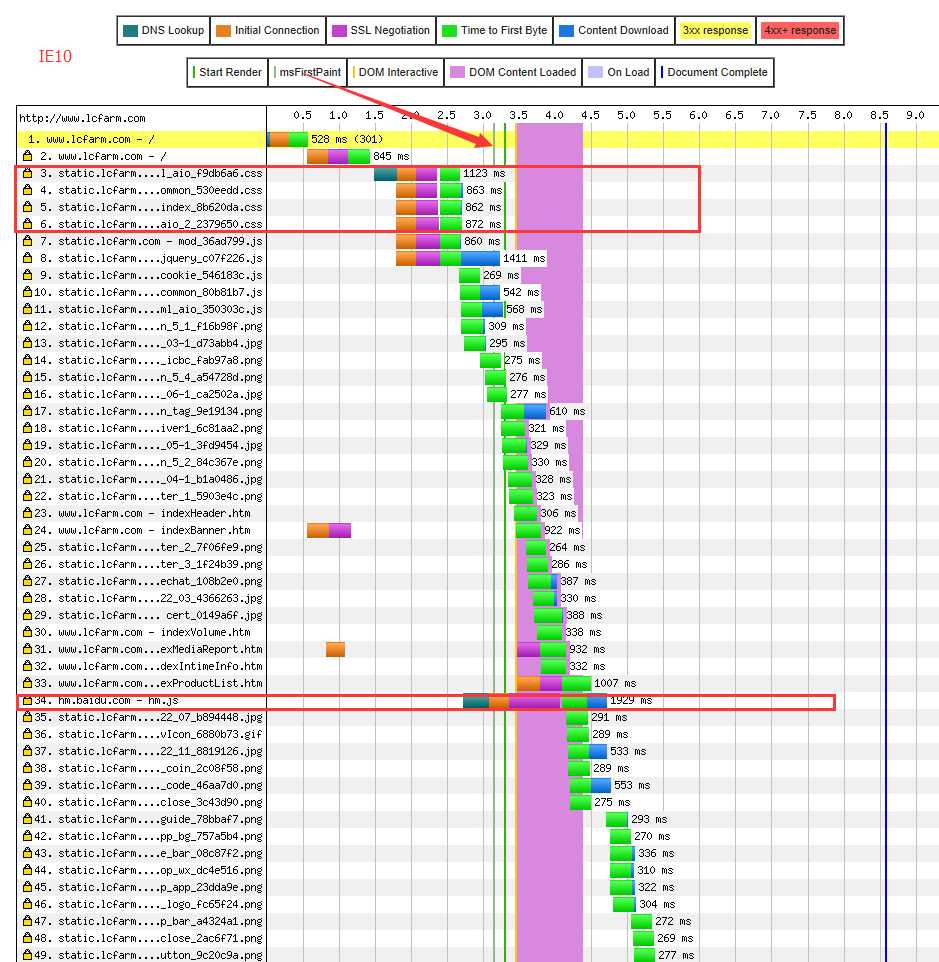
Task: Click the lock icon beside indexHeader.htm
Action: tap(27, 513)
